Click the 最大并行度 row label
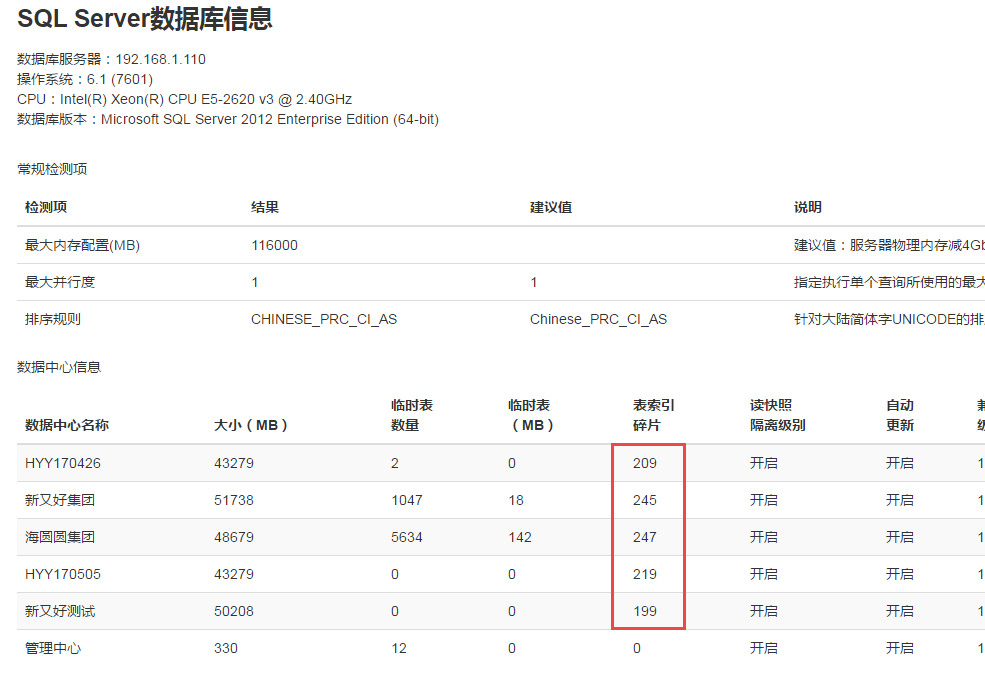This screenshot has width=985, height=676. click(60, 282)
